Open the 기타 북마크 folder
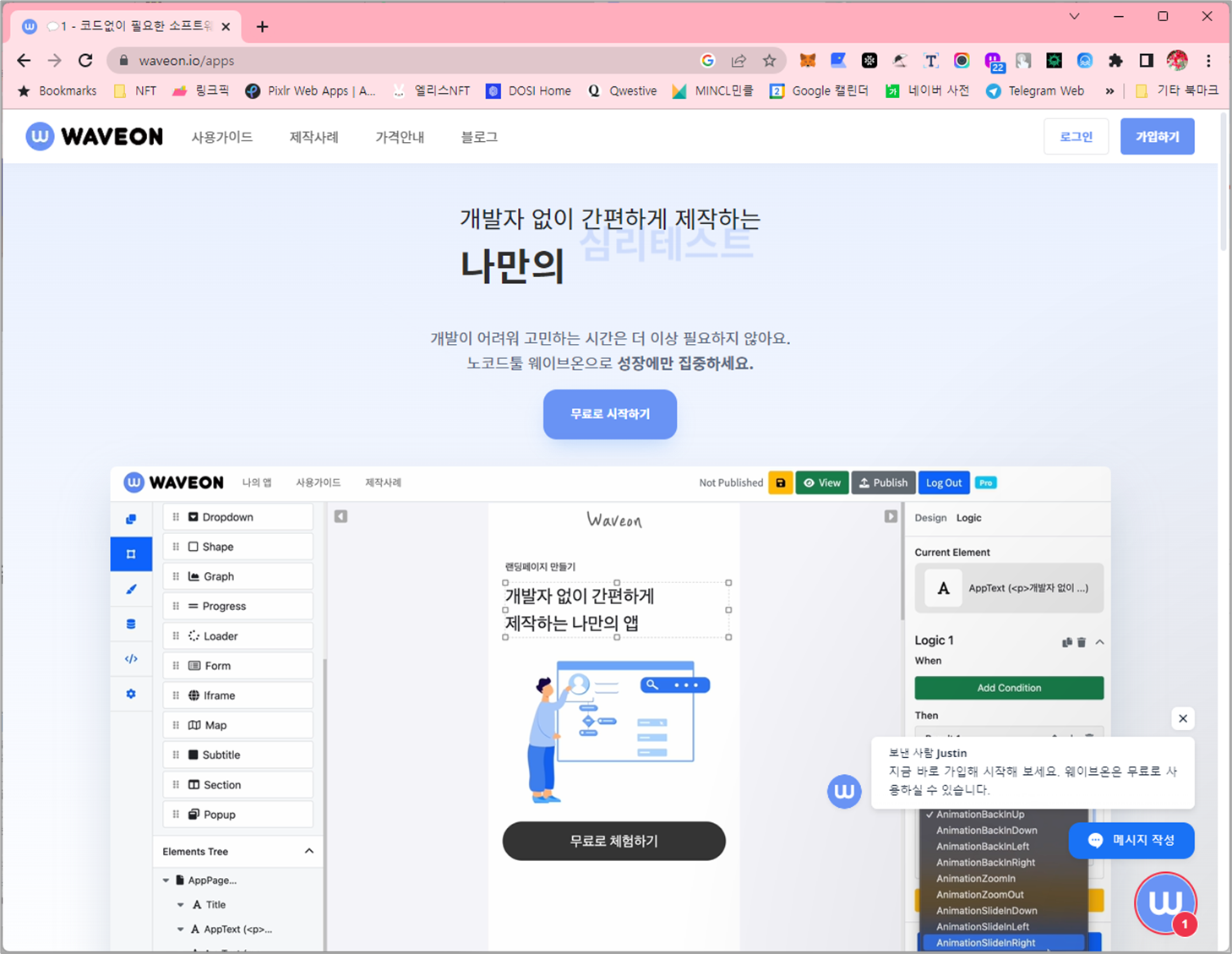The height and width of the screenshot is (954, 1232). pyautogui.click(x=1177, y=90)
